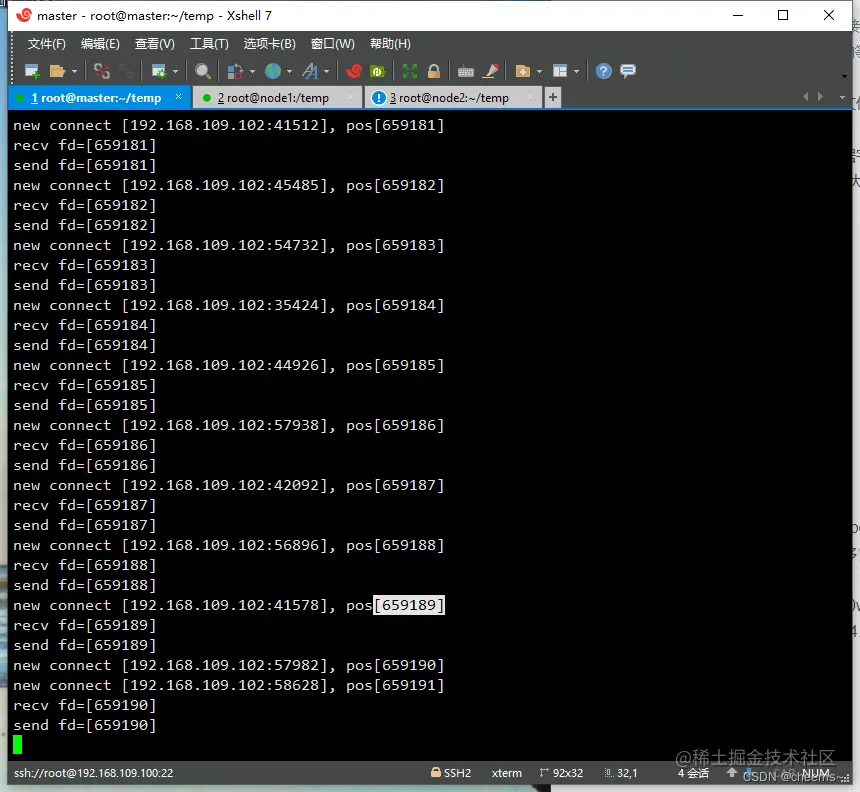Screen dimensions: 860x792
Task: Close the root@master:~/temp tab
Action: coord(178,97)
